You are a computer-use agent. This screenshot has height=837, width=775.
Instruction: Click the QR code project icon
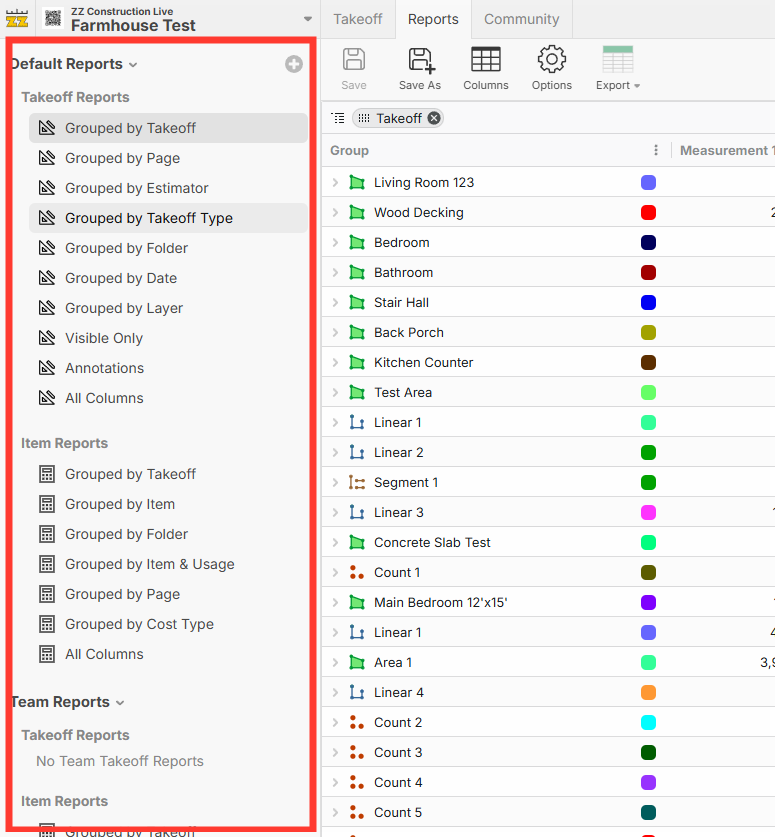[53, 18]
